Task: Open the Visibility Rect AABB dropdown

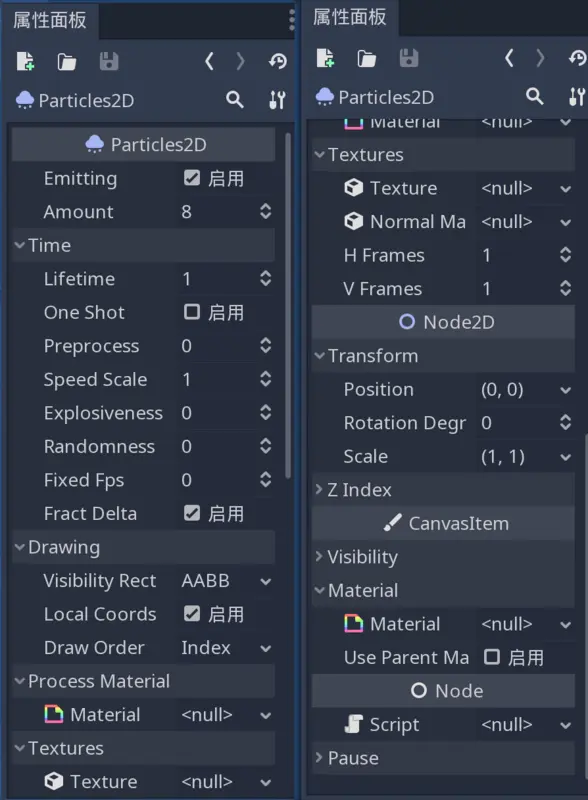Action: pyautogui.click(x=225, y=580)
